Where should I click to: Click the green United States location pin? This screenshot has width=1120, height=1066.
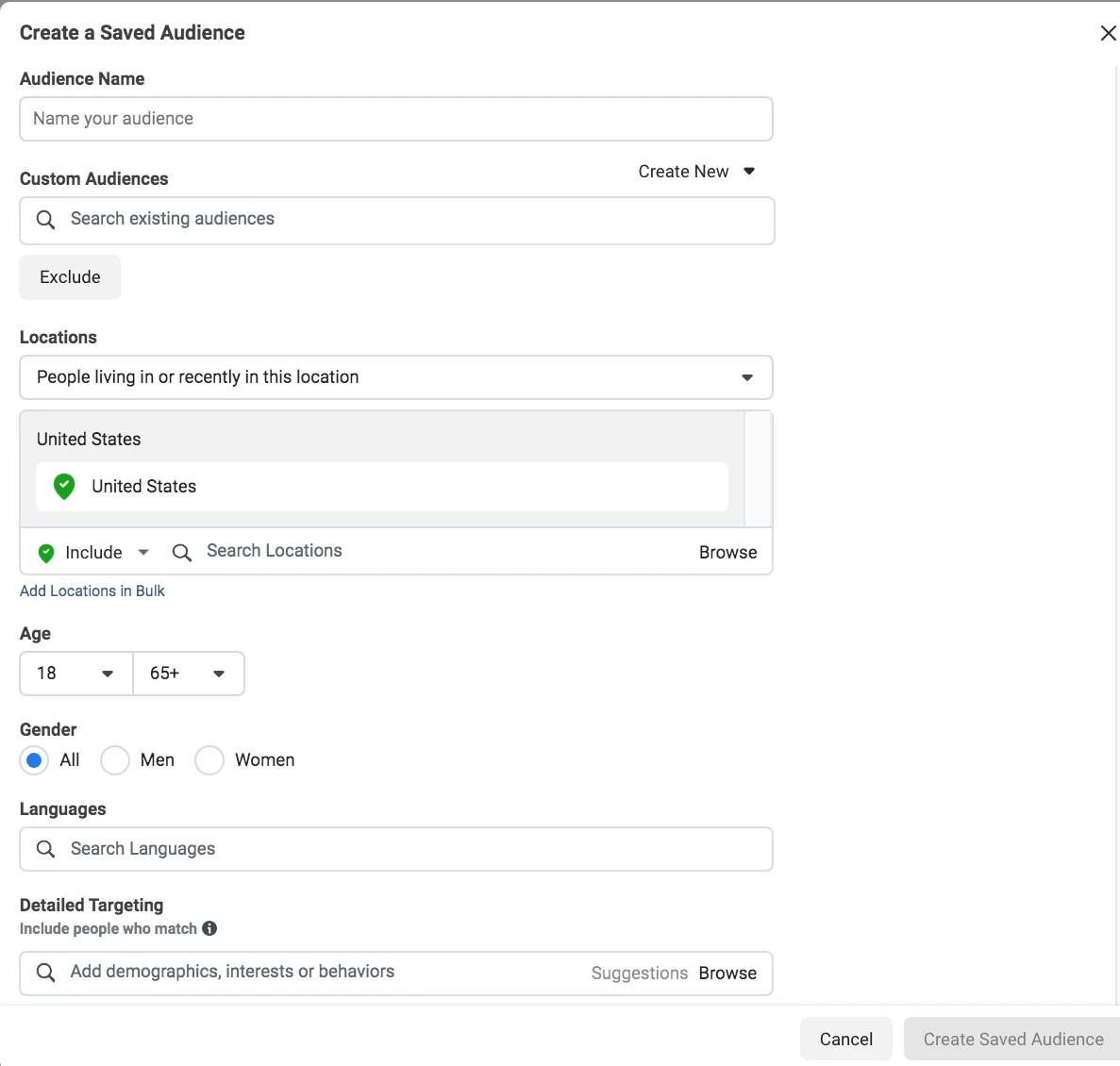(64, 487)
